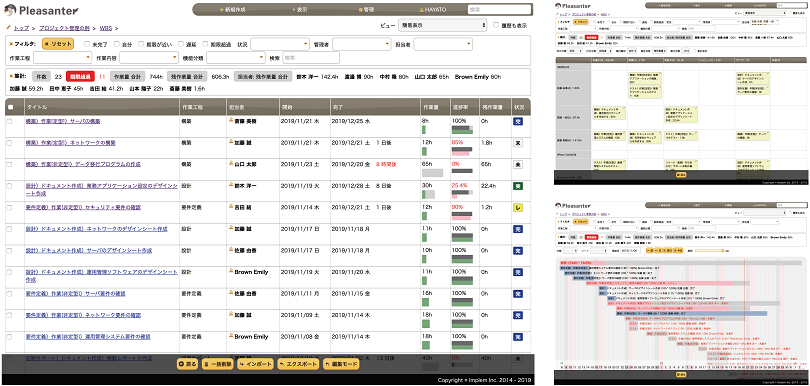Open the ビュー dropdown
Screen dimensions: 810x386
click(x=442, y=25)
